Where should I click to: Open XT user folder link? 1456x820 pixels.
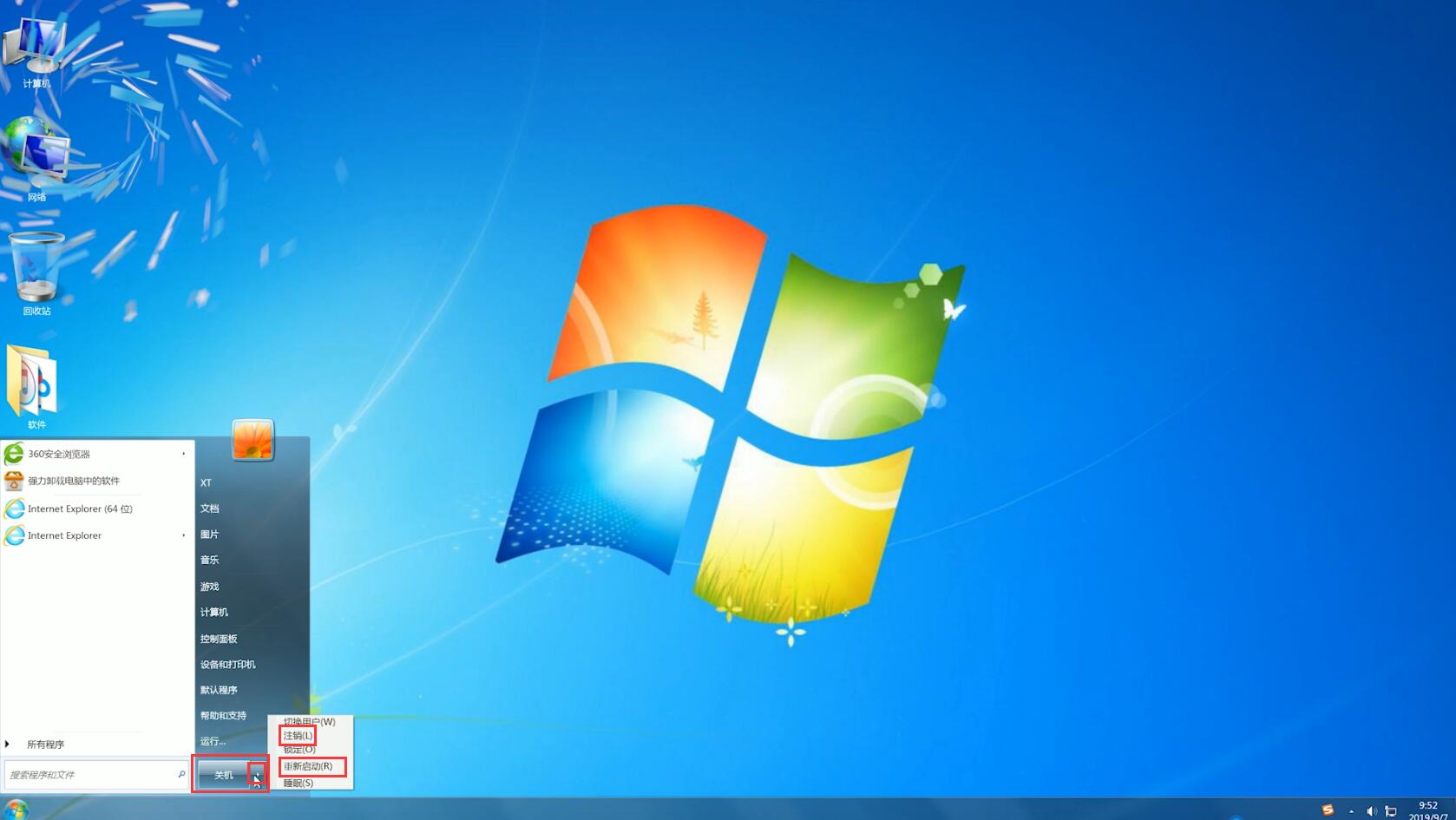tap(206, 482)
